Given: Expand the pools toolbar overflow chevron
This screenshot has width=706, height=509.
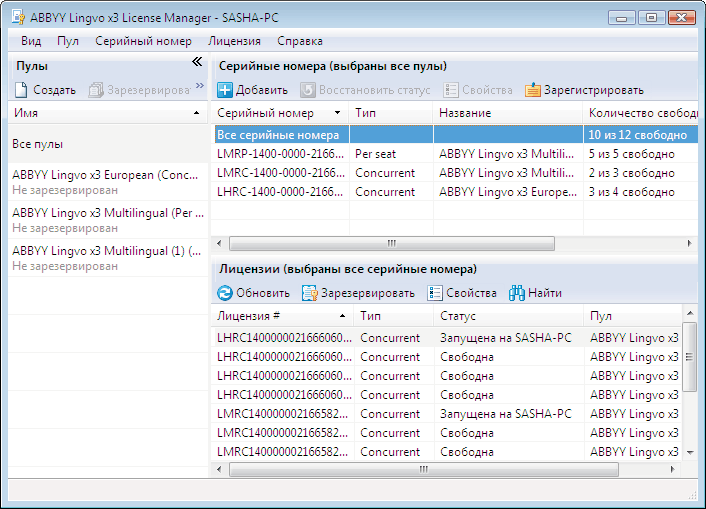Looking at the screenshot, I should click(x=199, y=87).
